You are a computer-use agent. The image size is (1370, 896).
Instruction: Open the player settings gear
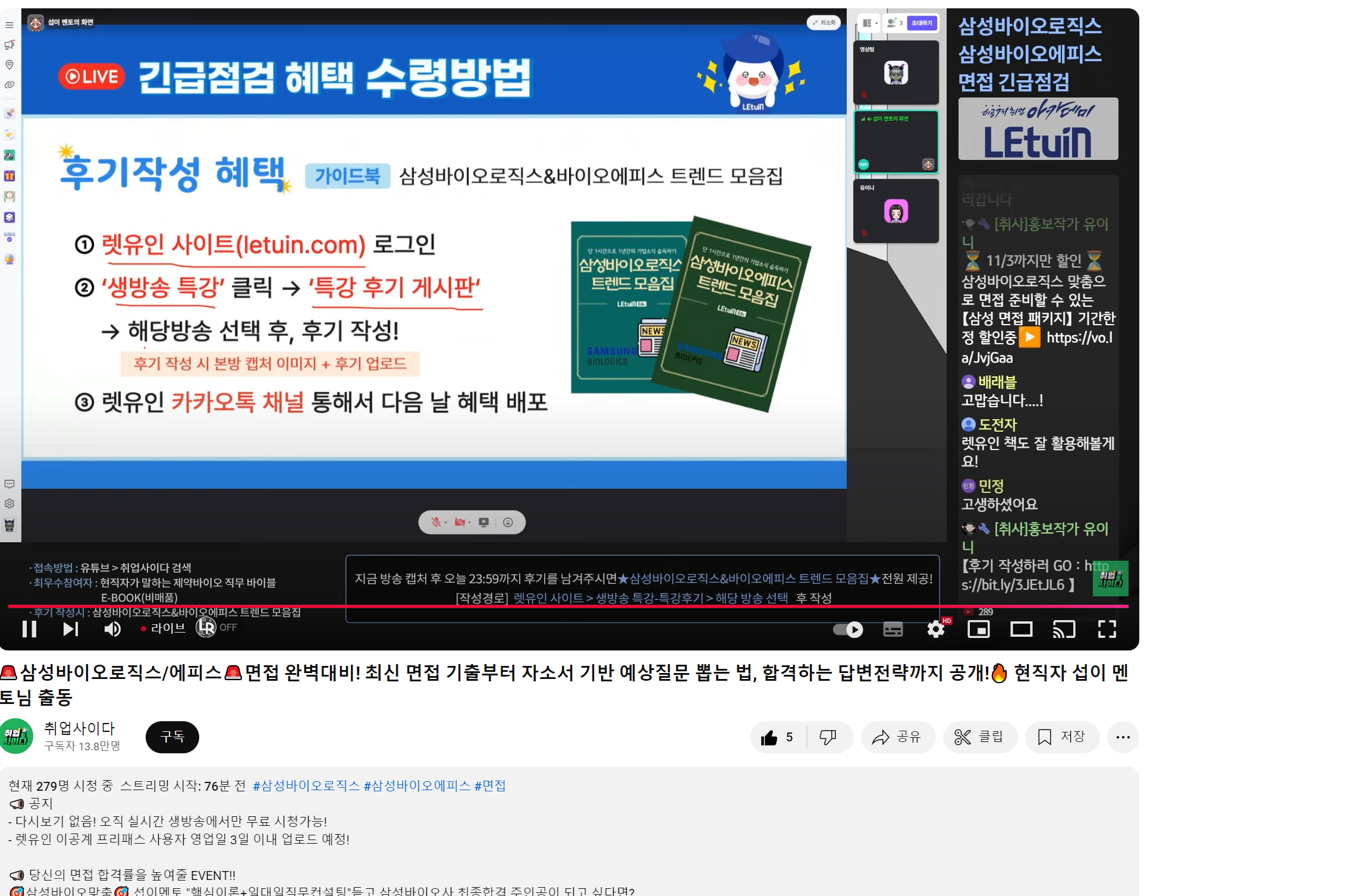coord(936,629)
